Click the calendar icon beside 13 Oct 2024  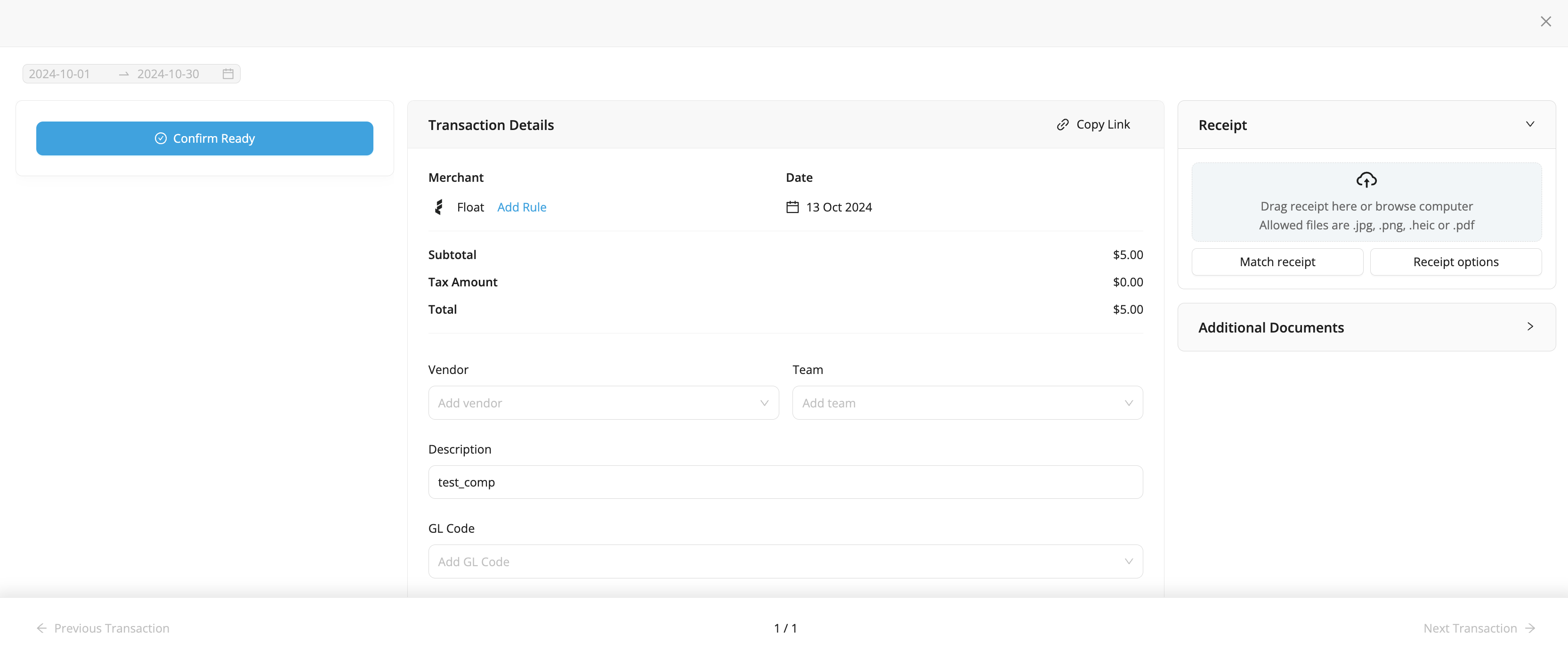coord(792,207)
